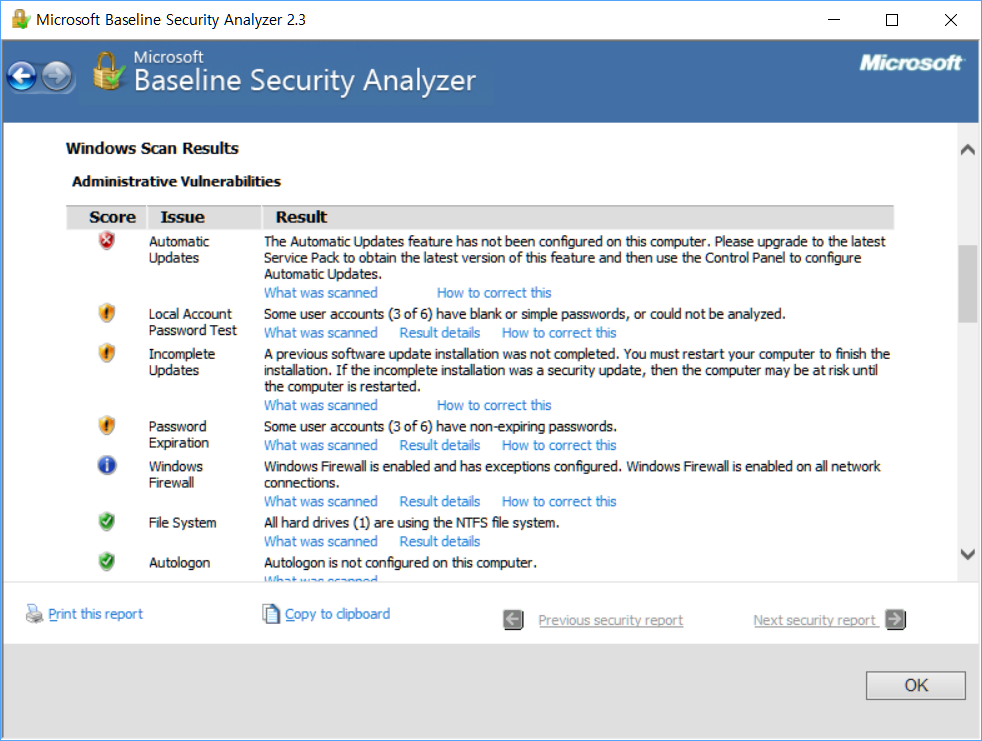
Task: Click the non-expiring passwords result text
Action: (440, 427)
